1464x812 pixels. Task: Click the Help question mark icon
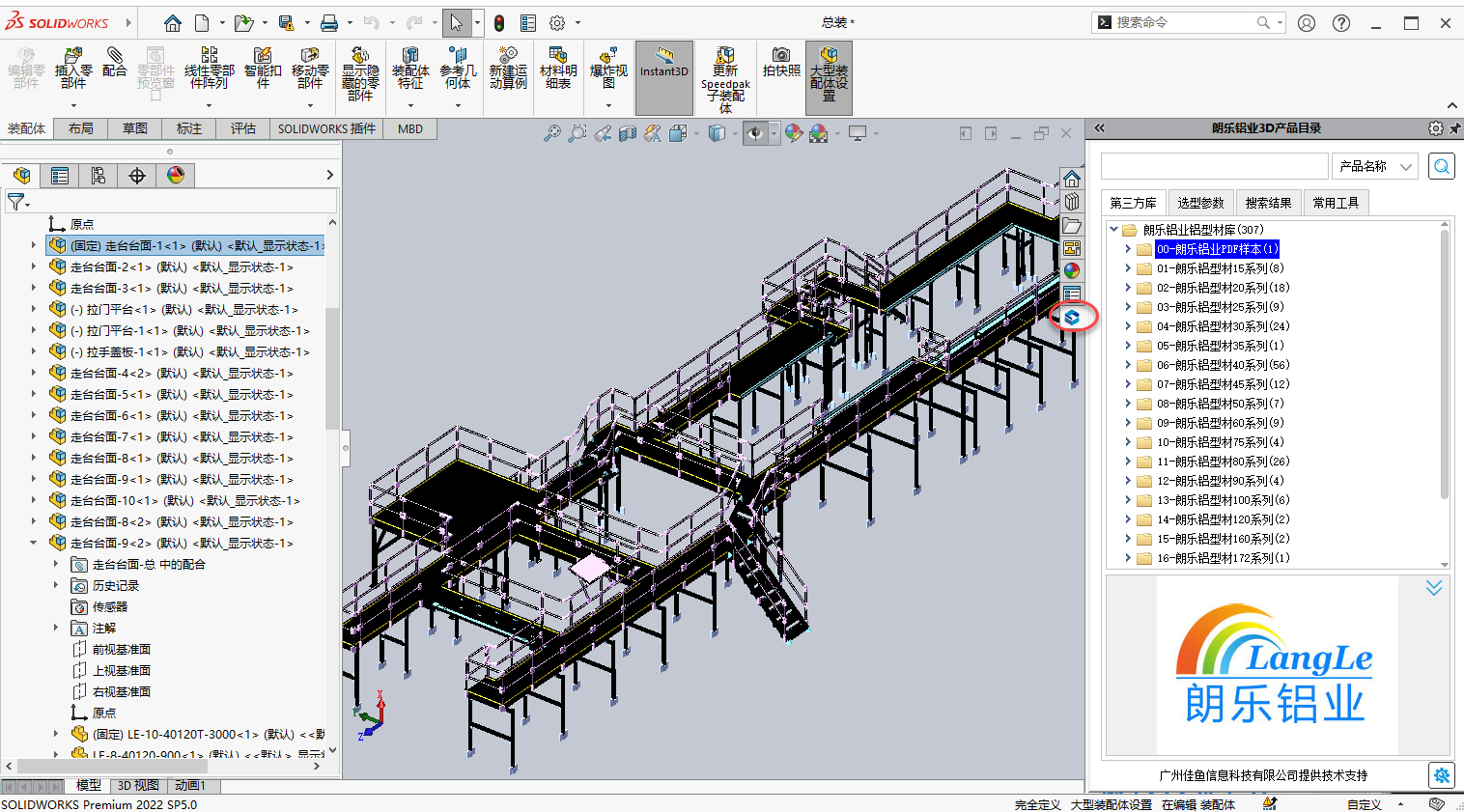pyautogui.click(x=1341, y=23)
